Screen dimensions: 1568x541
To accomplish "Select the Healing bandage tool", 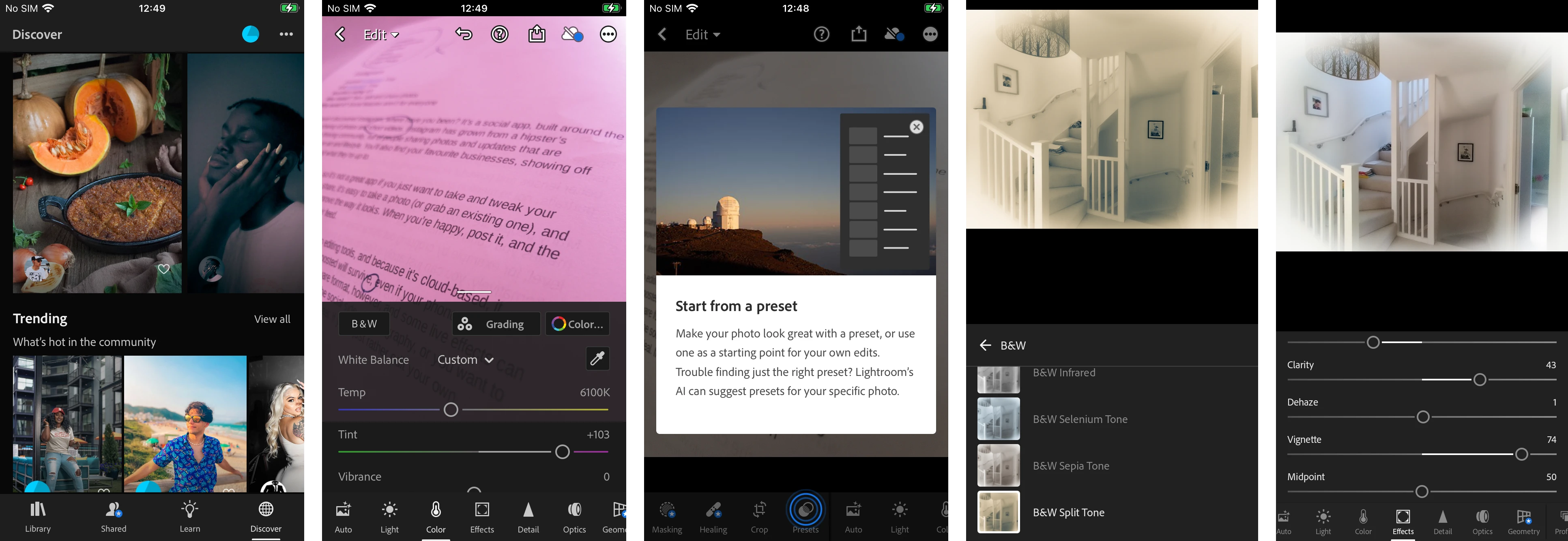I will 713,517.
